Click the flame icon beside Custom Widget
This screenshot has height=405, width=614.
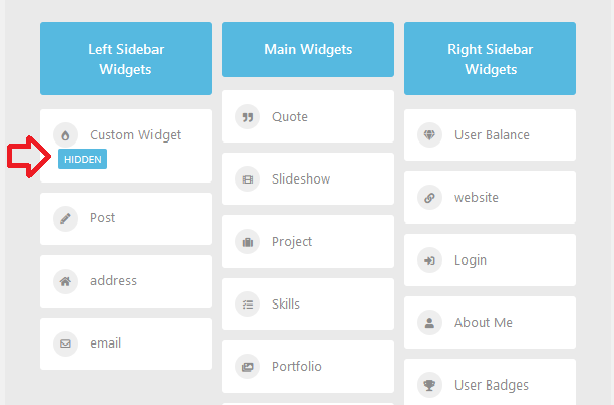click(x=65, y=135)
